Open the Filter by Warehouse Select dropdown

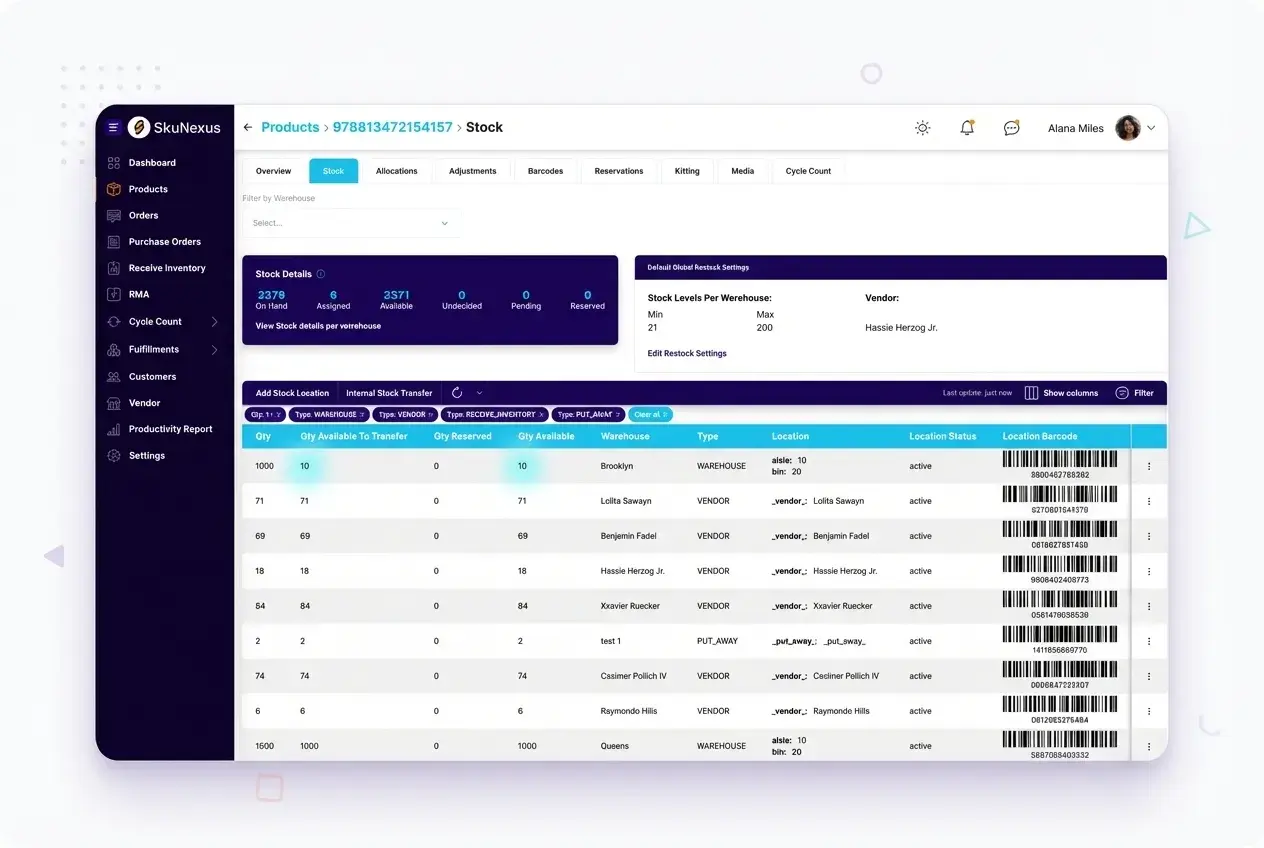[352, 222]
